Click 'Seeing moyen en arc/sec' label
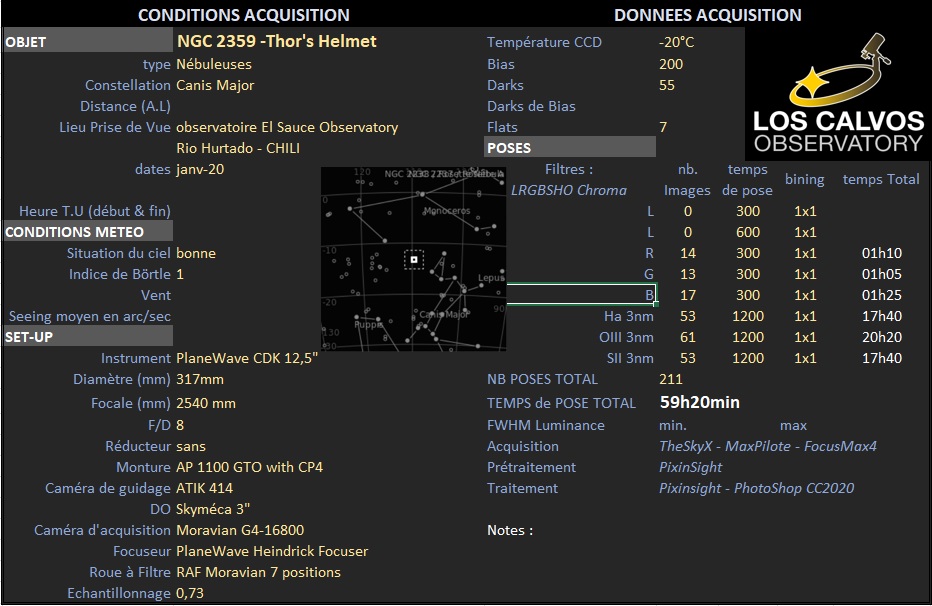 coord(90,317)
